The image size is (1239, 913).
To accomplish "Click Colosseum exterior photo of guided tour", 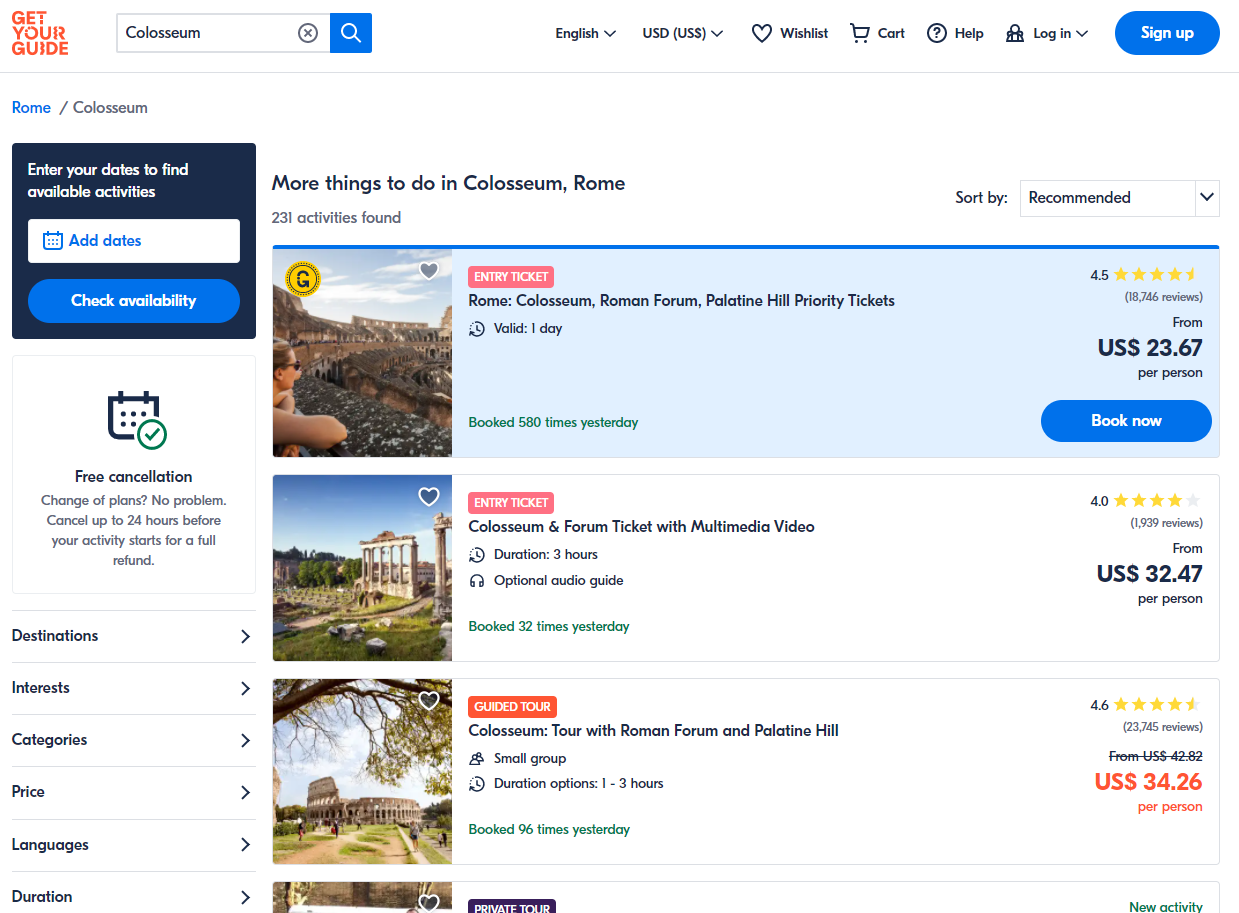I will pyautogui.click(x=362, y=772).
